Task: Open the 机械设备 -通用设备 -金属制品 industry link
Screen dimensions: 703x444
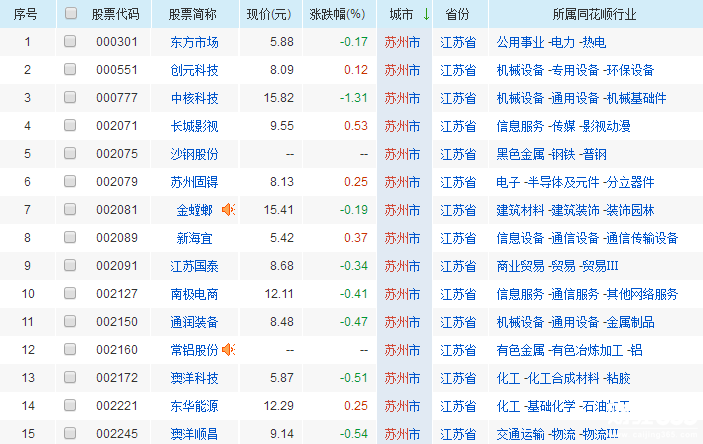Action: click(575, 322)
